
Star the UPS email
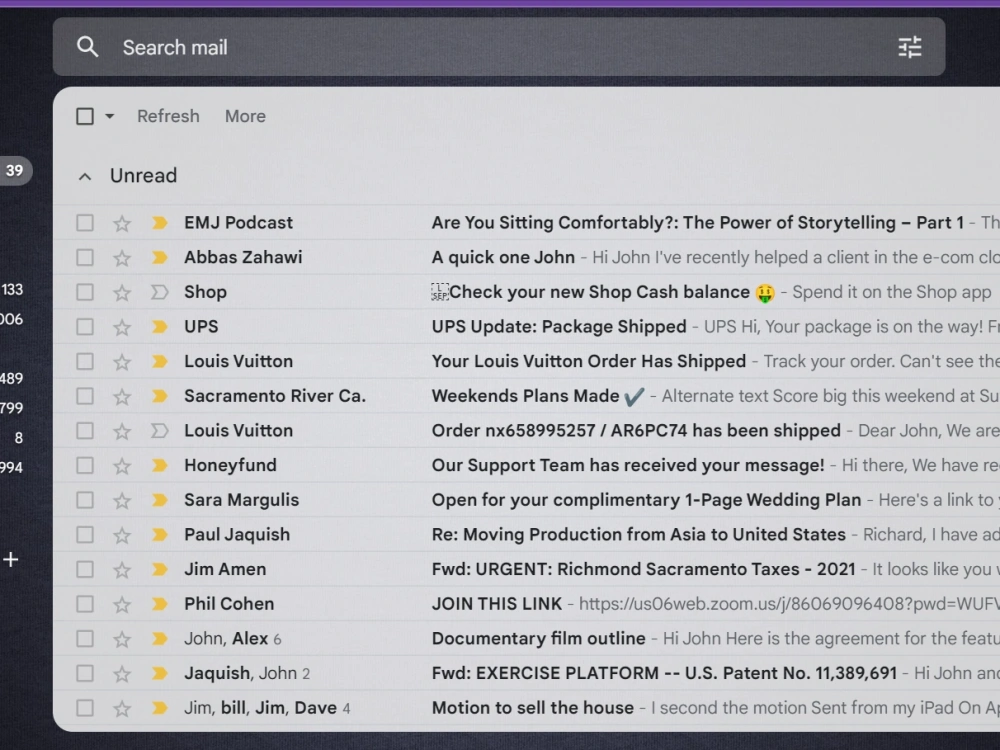click(122, 327)
